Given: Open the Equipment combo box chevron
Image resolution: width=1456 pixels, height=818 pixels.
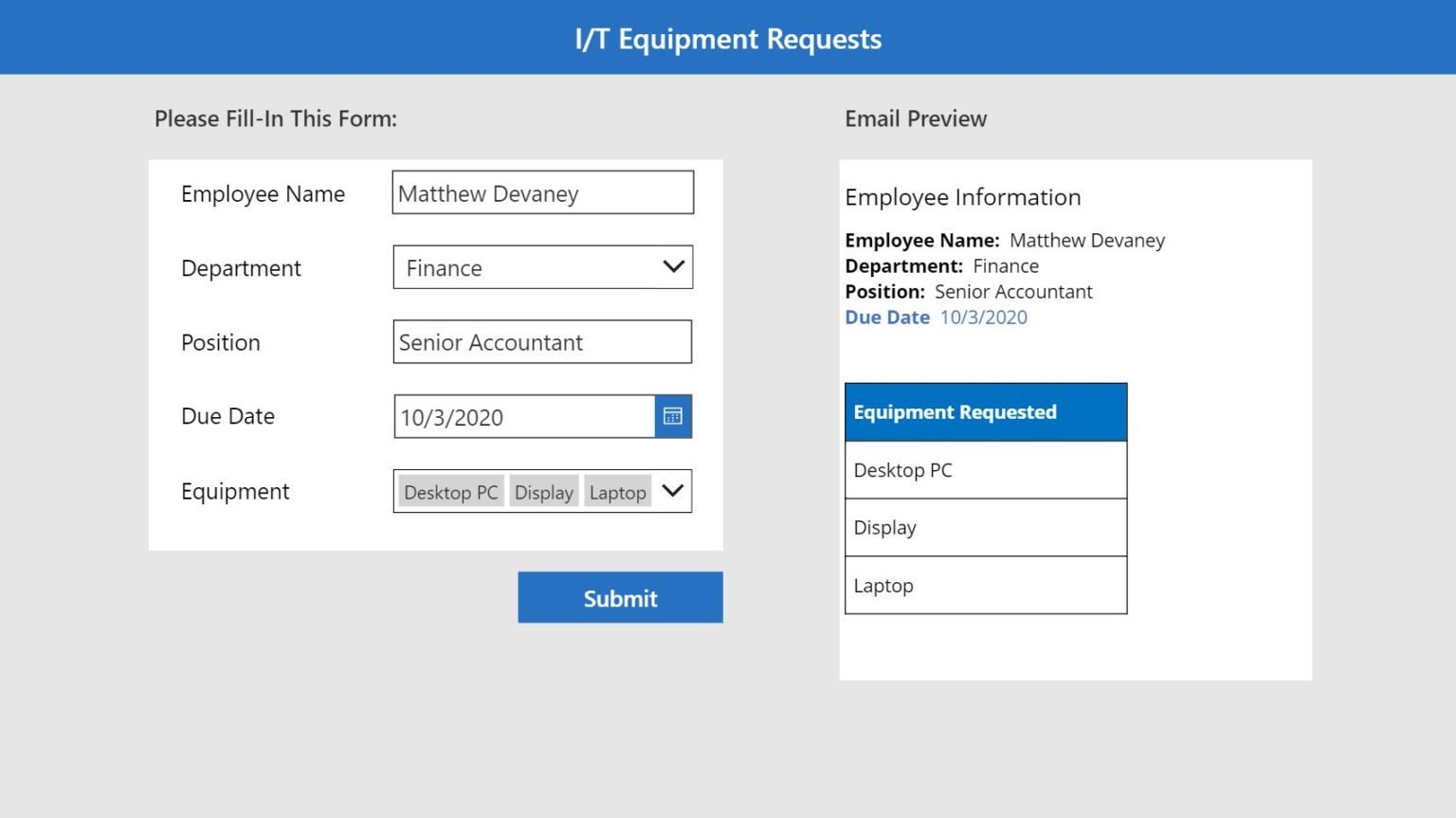Looking at the screenshot, I should [x=673, y=491].
